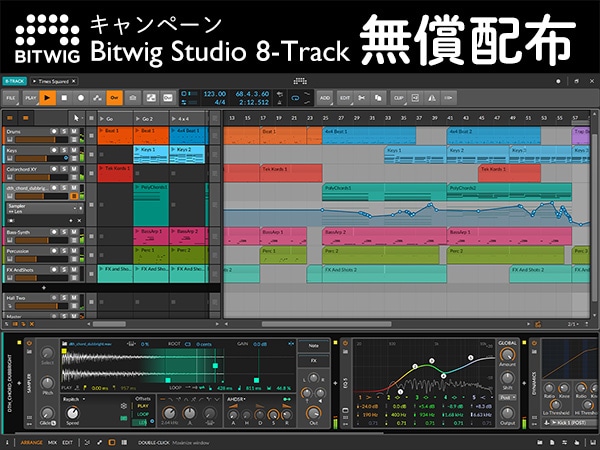Click the automation write icon
The height and width of the screenshot is (450, 600).
pos(98,98)
